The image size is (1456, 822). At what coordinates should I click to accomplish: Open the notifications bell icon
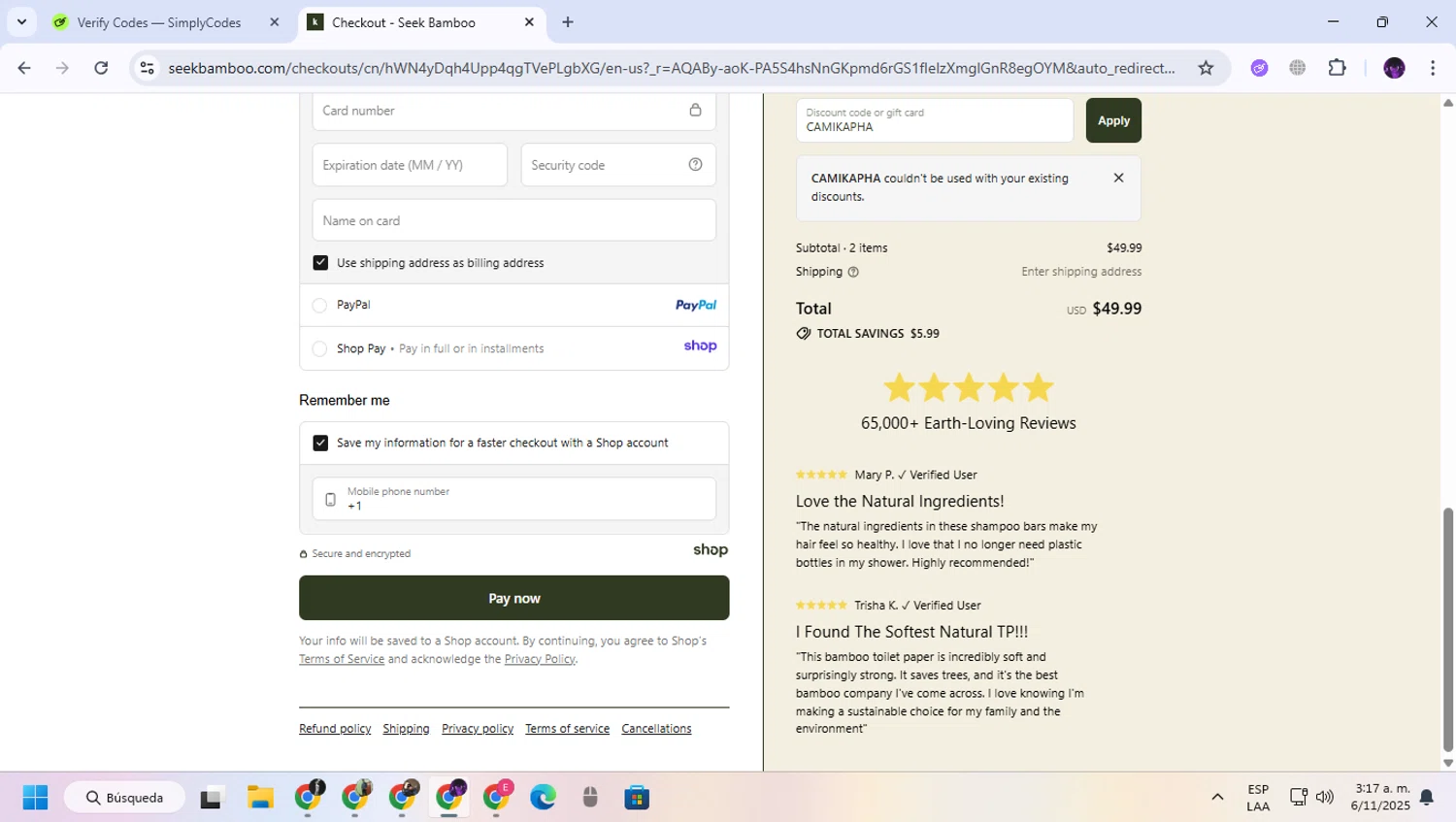pyautogui.click(x=1427, y=797)
